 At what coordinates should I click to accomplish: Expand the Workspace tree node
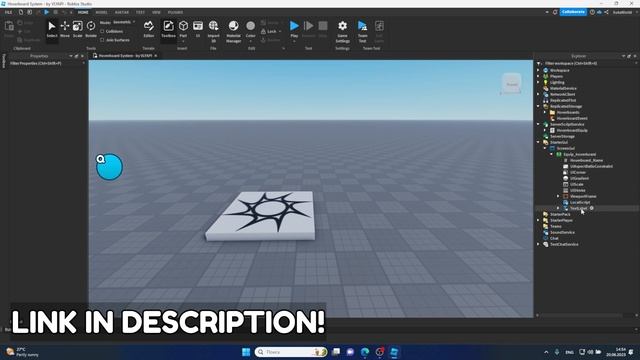[538, 70]
